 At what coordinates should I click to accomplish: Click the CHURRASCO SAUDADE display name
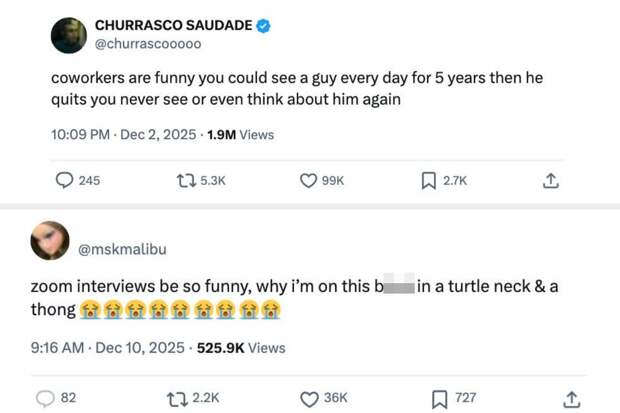click(x=173, y=25)
